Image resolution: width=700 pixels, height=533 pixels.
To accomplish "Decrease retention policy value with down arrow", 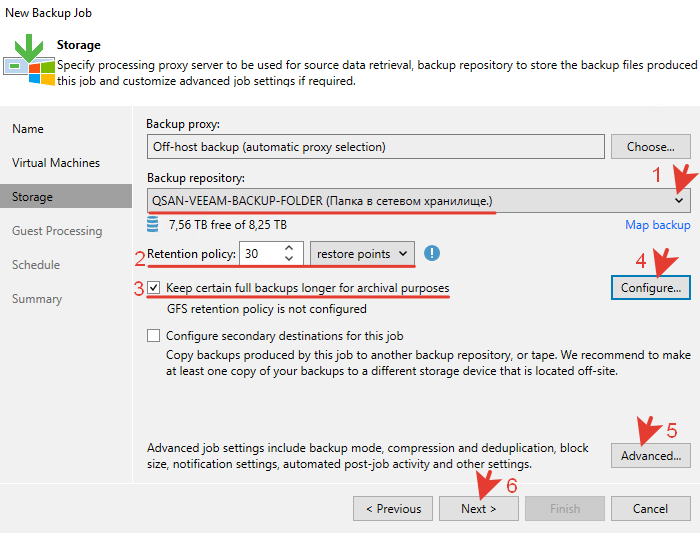I will (290, 260).
